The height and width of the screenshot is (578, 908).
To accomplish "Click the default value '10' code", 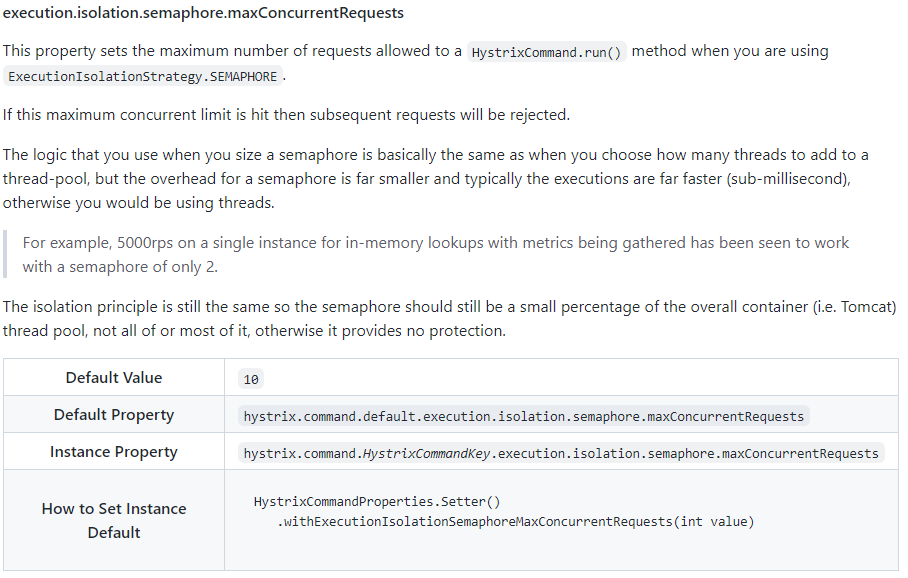I will (251, 379).
